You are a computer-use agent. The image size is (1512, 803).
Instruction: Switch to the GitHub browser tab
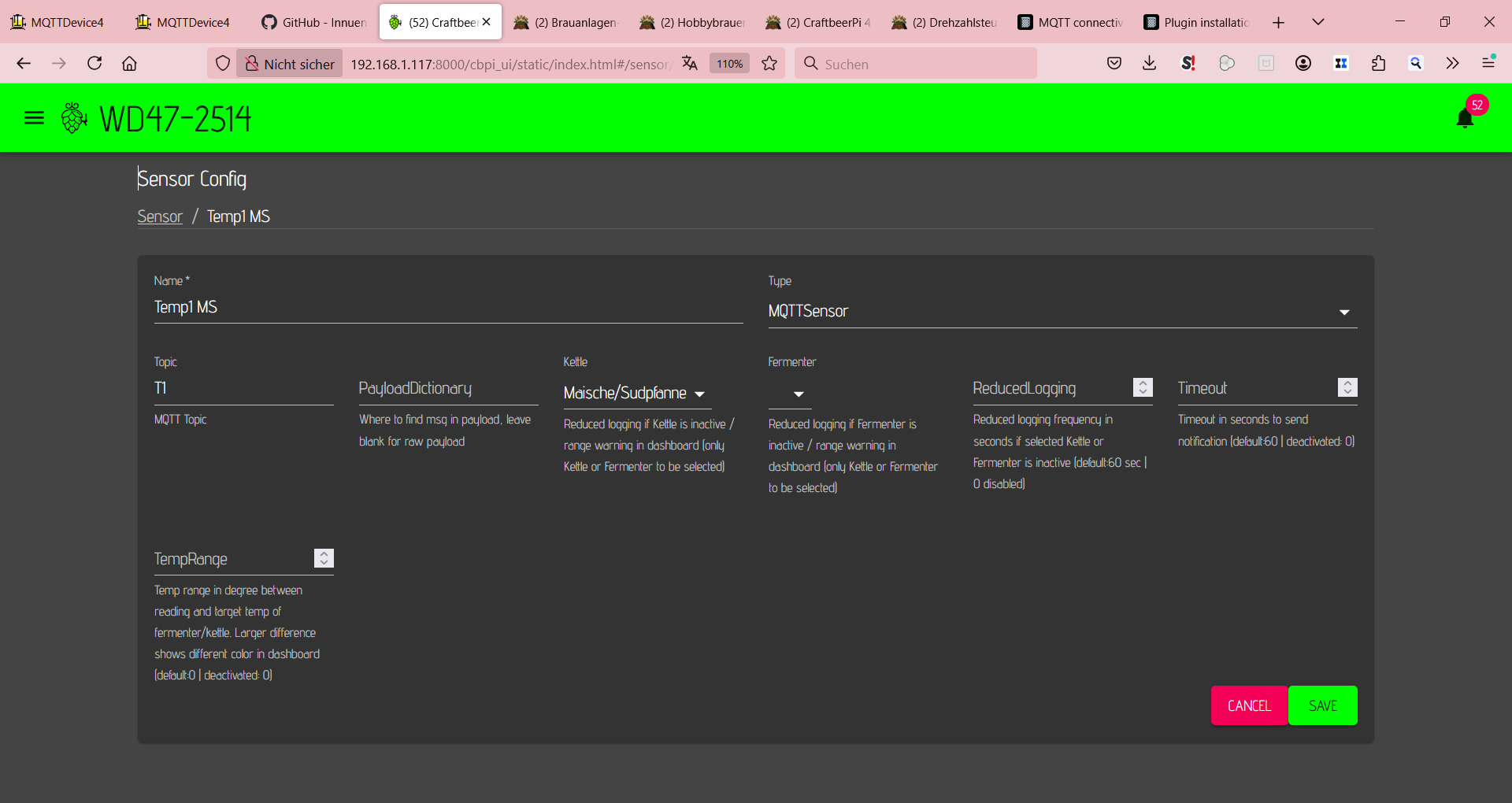(x=315, y=22)
